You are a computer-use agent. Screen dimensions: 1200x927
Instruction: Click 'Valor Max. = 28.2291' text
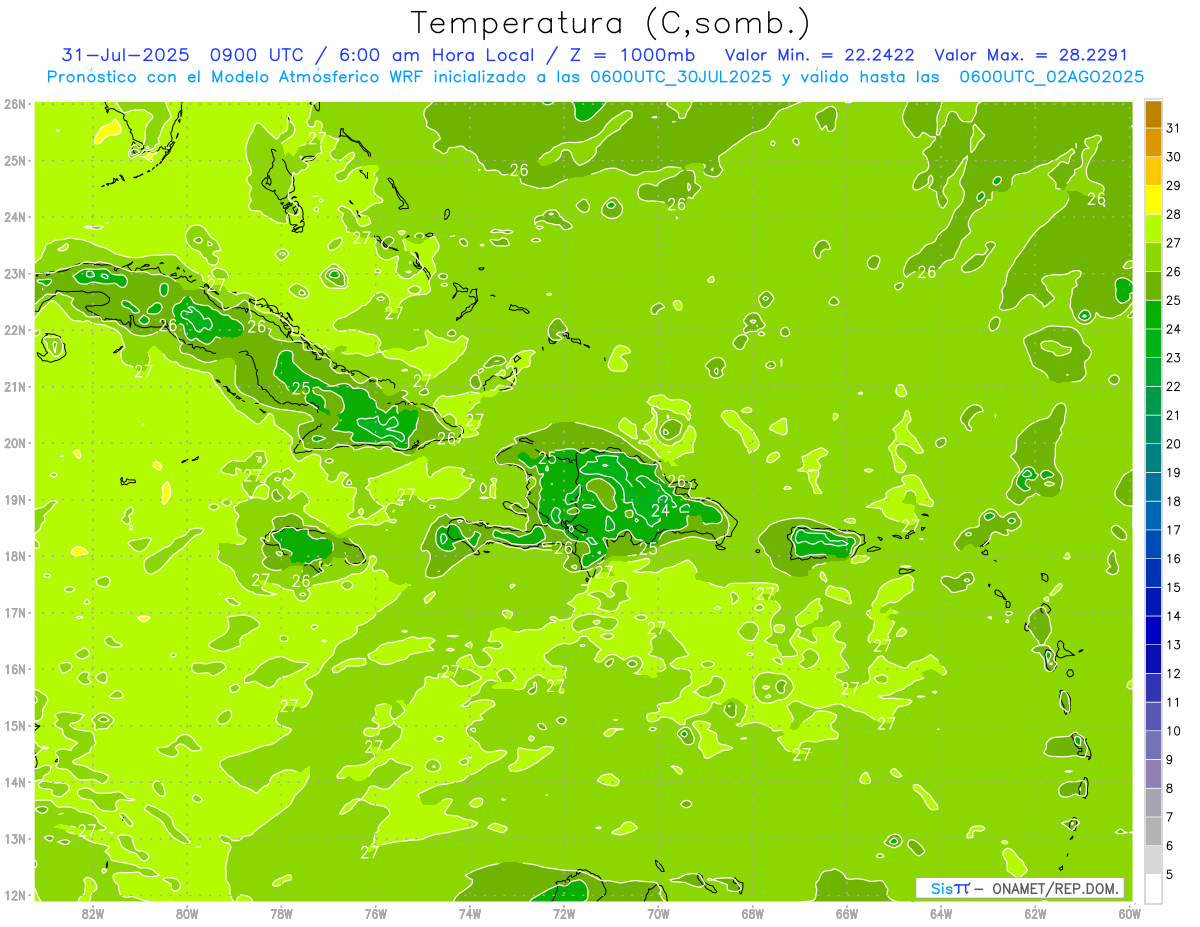click(1030, 55)
